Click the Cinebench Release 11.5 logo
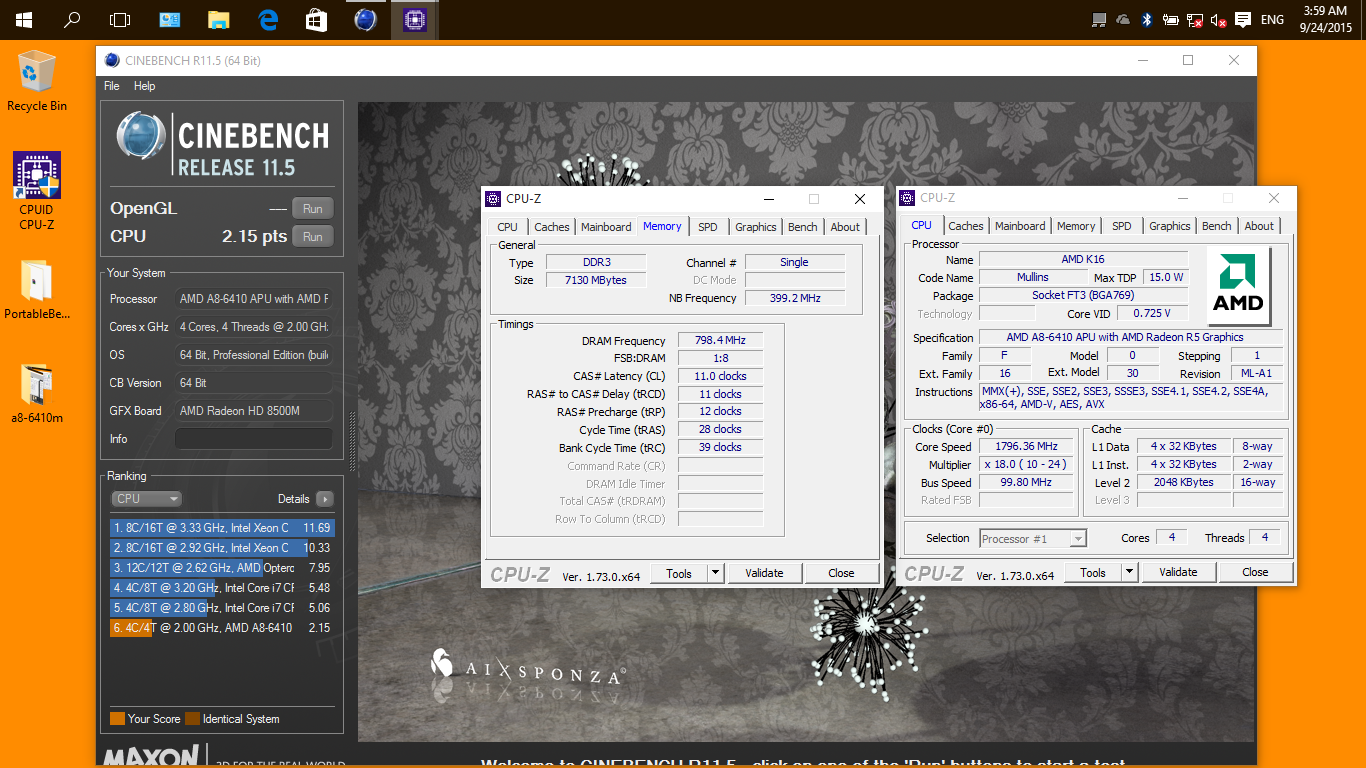1366x768 pixels. (x=222, y=146)
